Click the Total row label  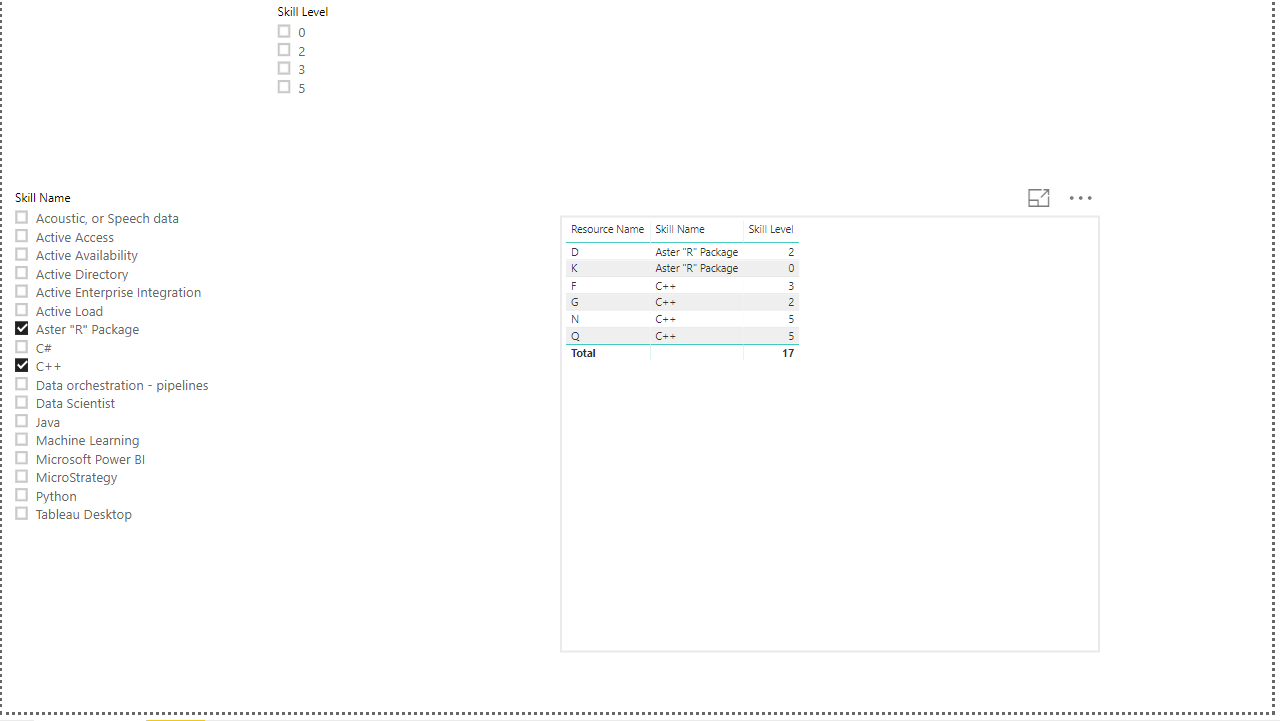coord(583,353)
